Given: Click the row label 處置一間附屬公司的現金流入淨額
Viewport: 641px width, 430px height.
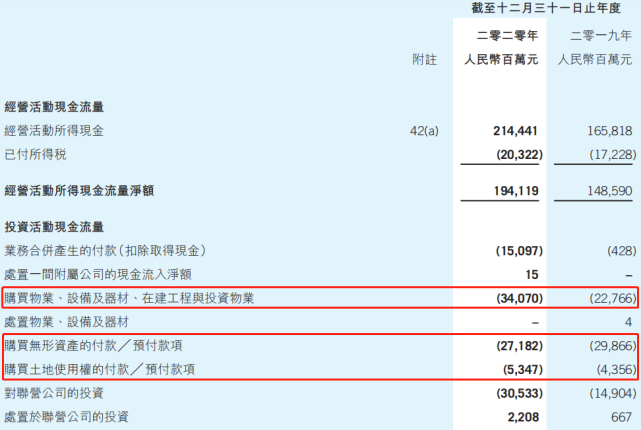Looking at the screenshot, I should pyautogui.click(x=98, y=274).
